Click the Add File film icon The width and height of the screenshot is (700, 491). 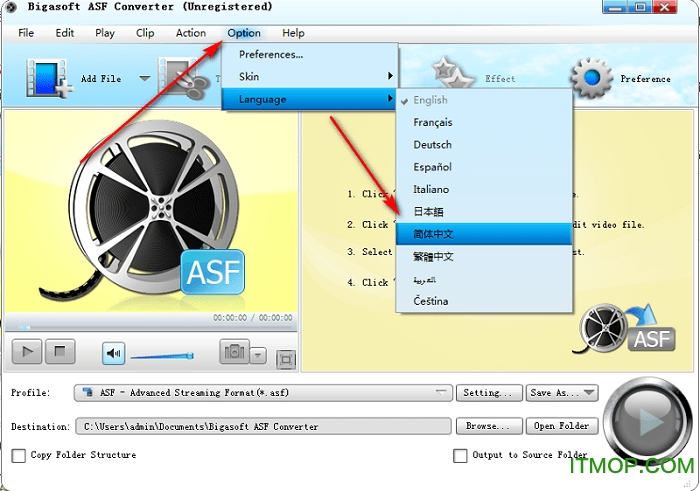tap(45, 78)
